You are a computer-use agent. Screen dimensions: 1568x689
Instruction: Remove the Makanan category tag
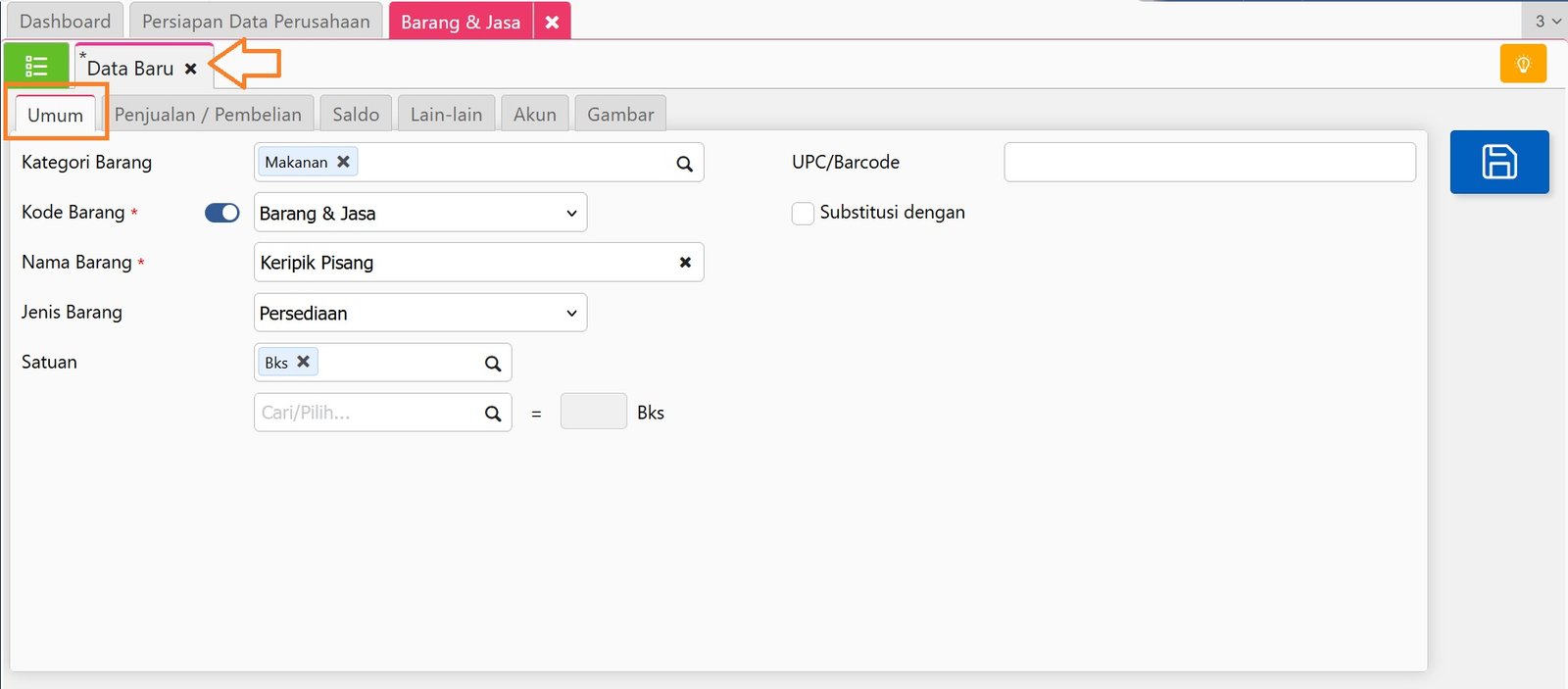tap(343, 162)
